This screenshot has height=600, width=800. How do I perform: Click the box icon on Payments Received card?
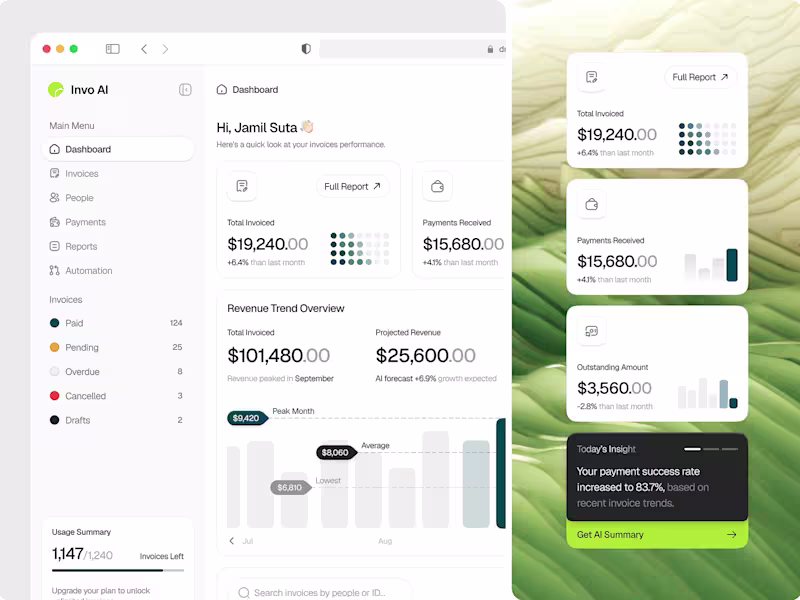pyautogui.click(x=437, y=186)
